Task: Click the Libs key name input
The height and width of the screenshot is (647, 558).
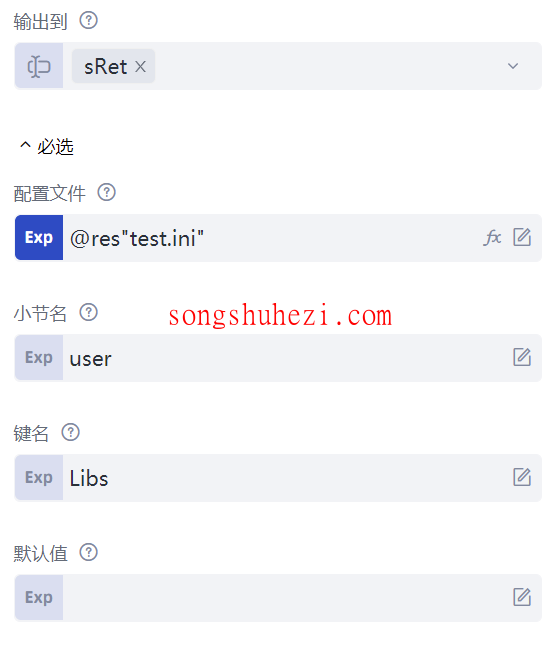Action: pyautogui.click(x=287, y=478)
